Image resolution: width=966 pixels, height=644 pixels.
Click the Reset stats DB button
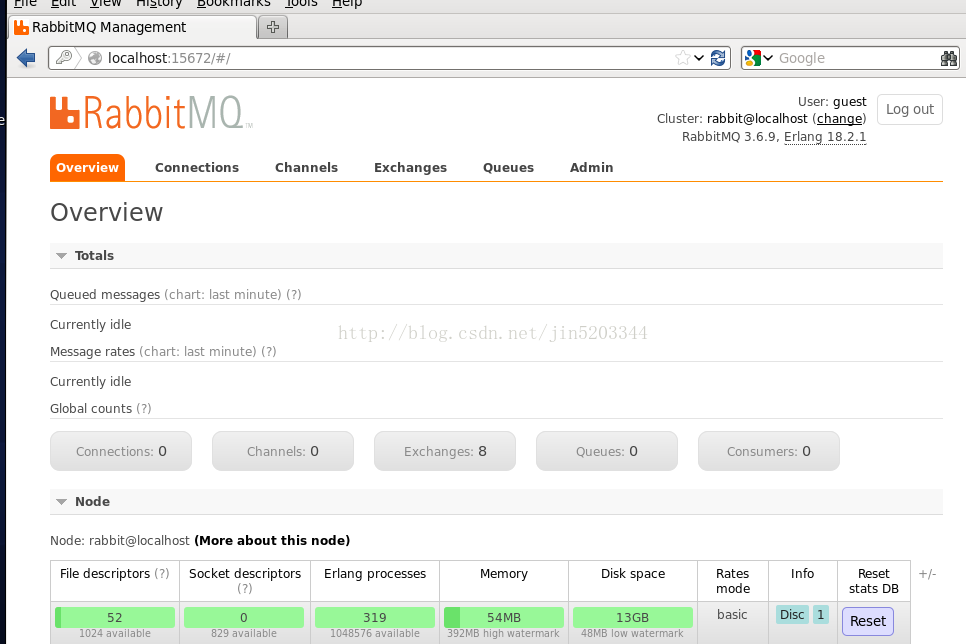pos(867,621)
